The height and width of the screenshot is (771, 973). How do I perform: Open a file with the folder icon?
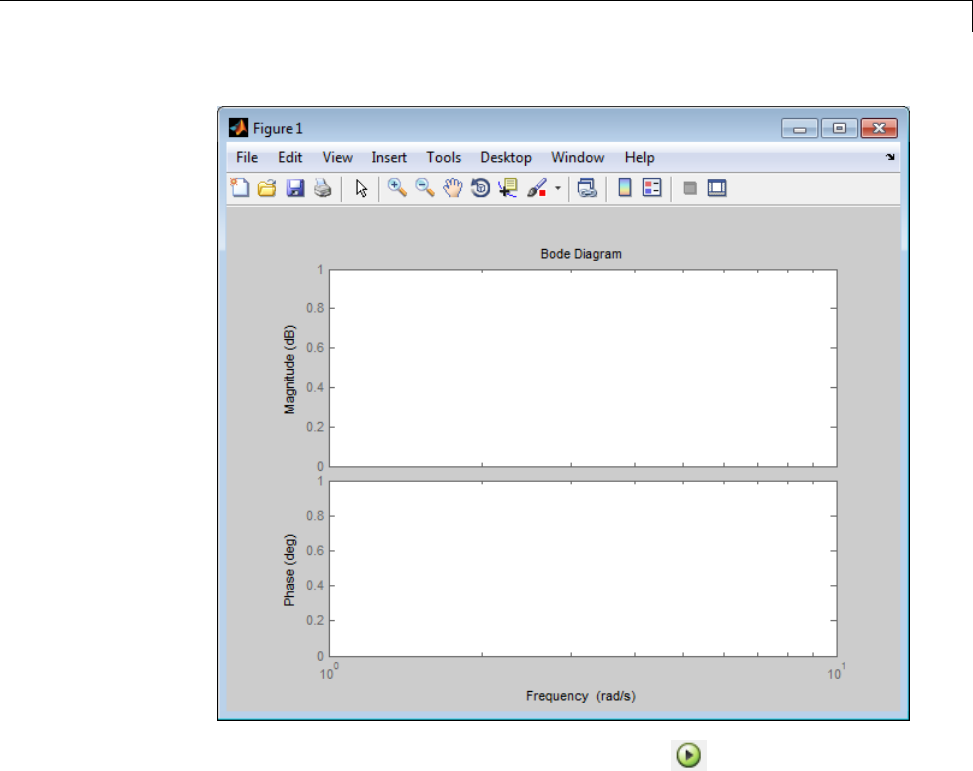click(x=267, y=187)
